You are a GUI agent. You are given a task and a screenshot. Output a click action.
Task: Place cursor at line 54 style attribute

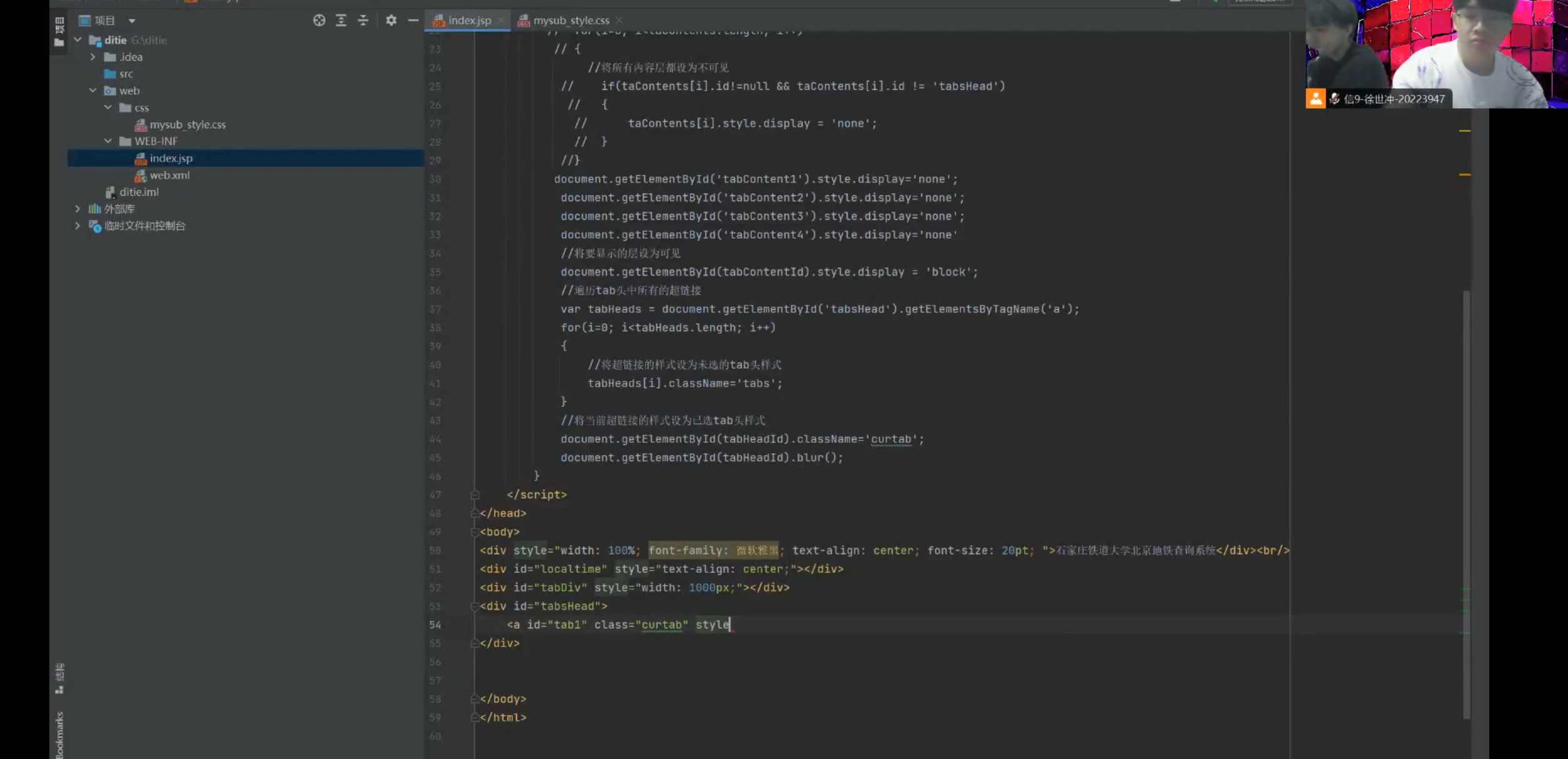click(x=712, y=625)
